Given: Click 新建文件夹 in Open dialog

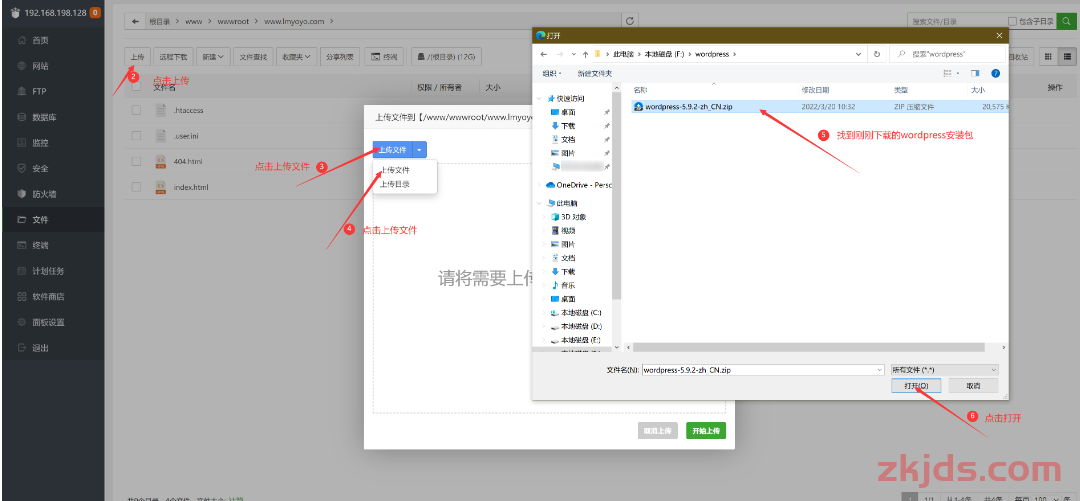Looking at the screenshot, I should (594, 73).
